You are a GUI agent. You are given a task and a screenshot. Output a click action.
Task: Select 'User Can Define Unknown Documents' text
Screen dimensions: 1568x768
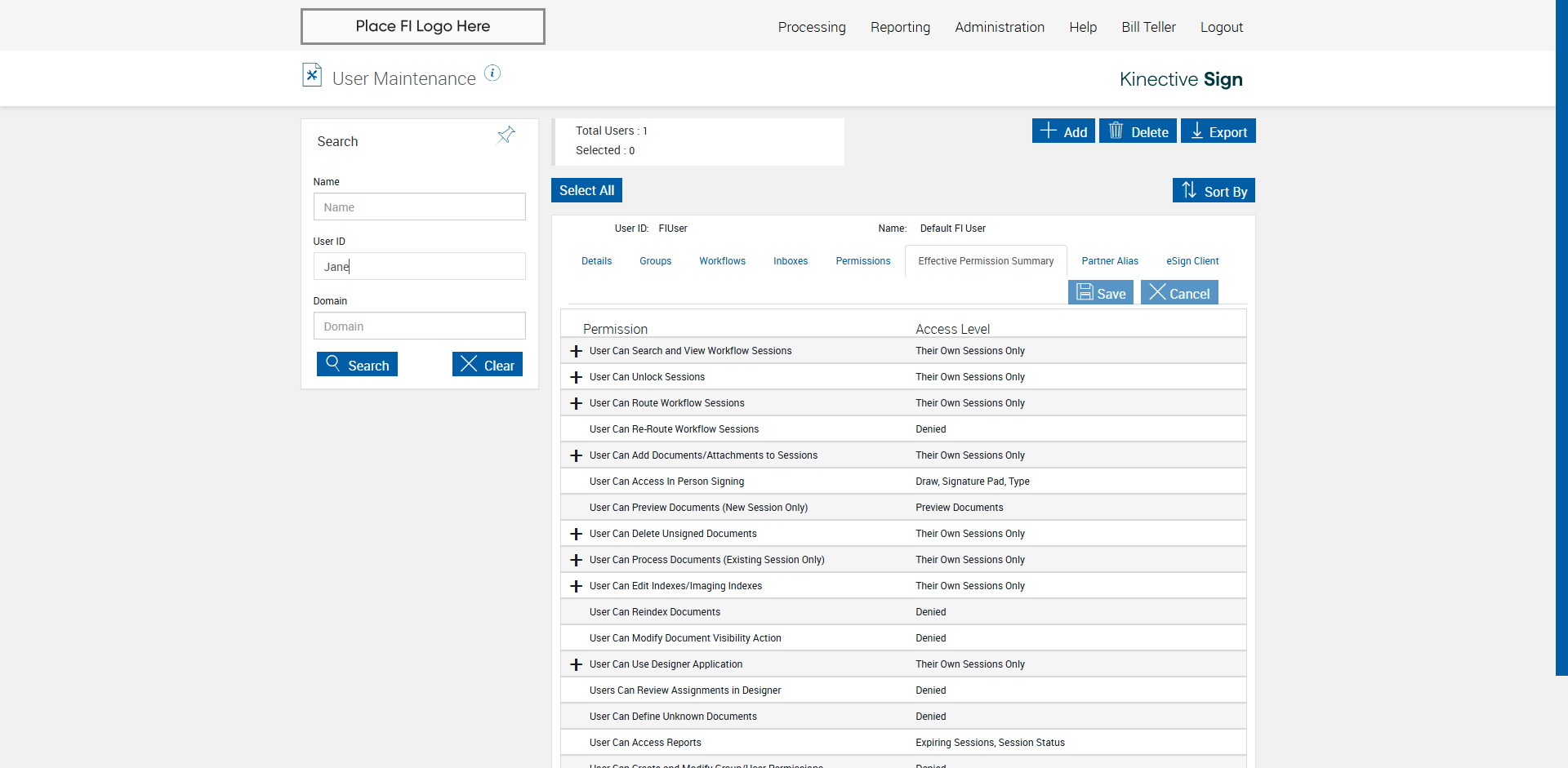pyautogui.click(x=673, y=717)
